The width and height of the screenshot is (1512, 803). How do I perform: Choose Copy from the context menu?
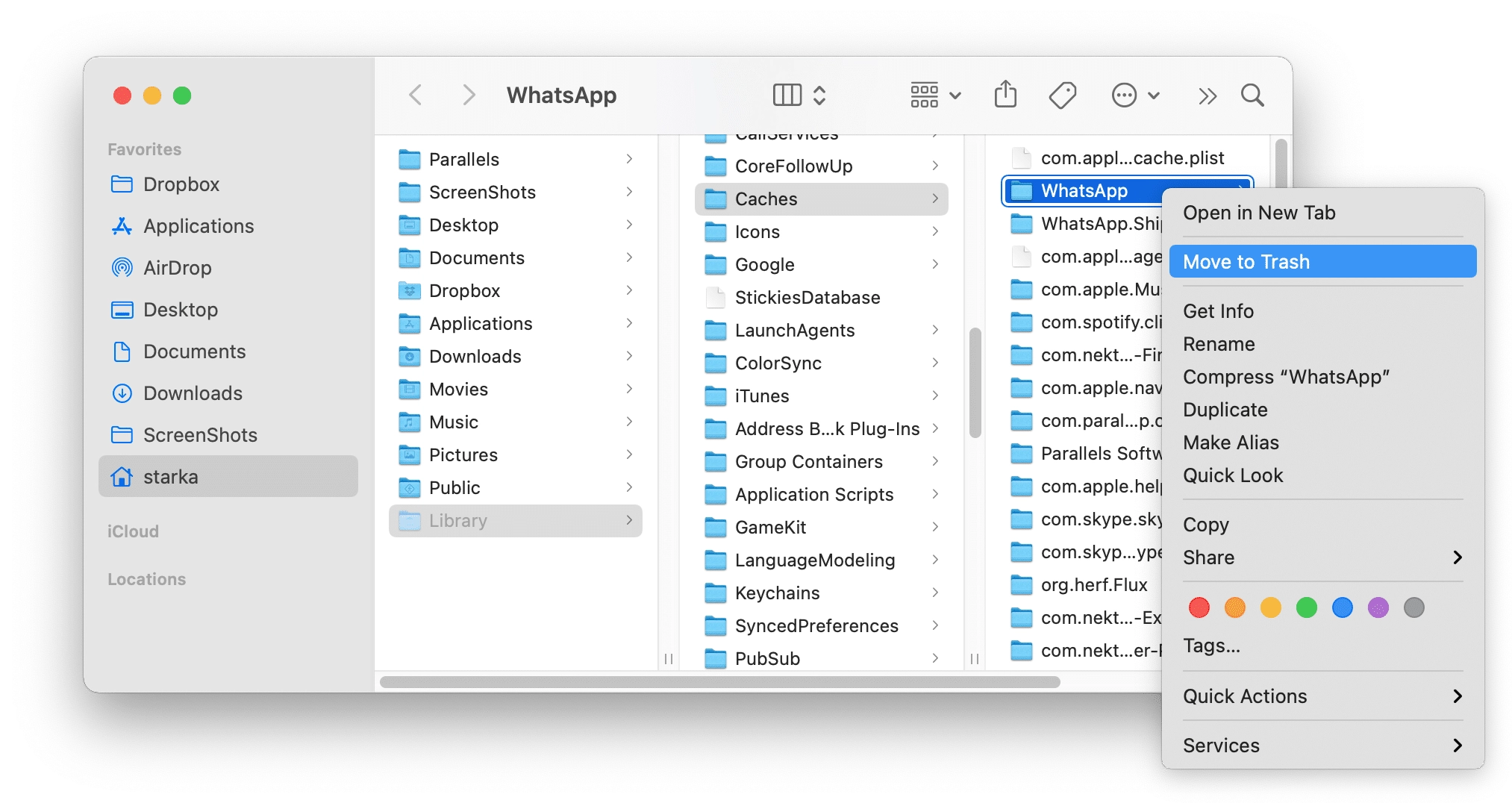tap(1322, 525)
